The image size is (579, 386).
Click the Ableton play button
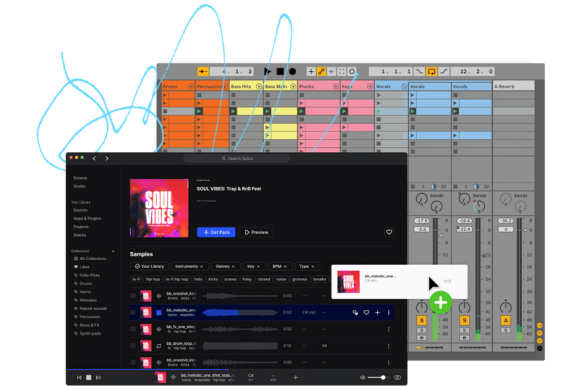point(267,71)
